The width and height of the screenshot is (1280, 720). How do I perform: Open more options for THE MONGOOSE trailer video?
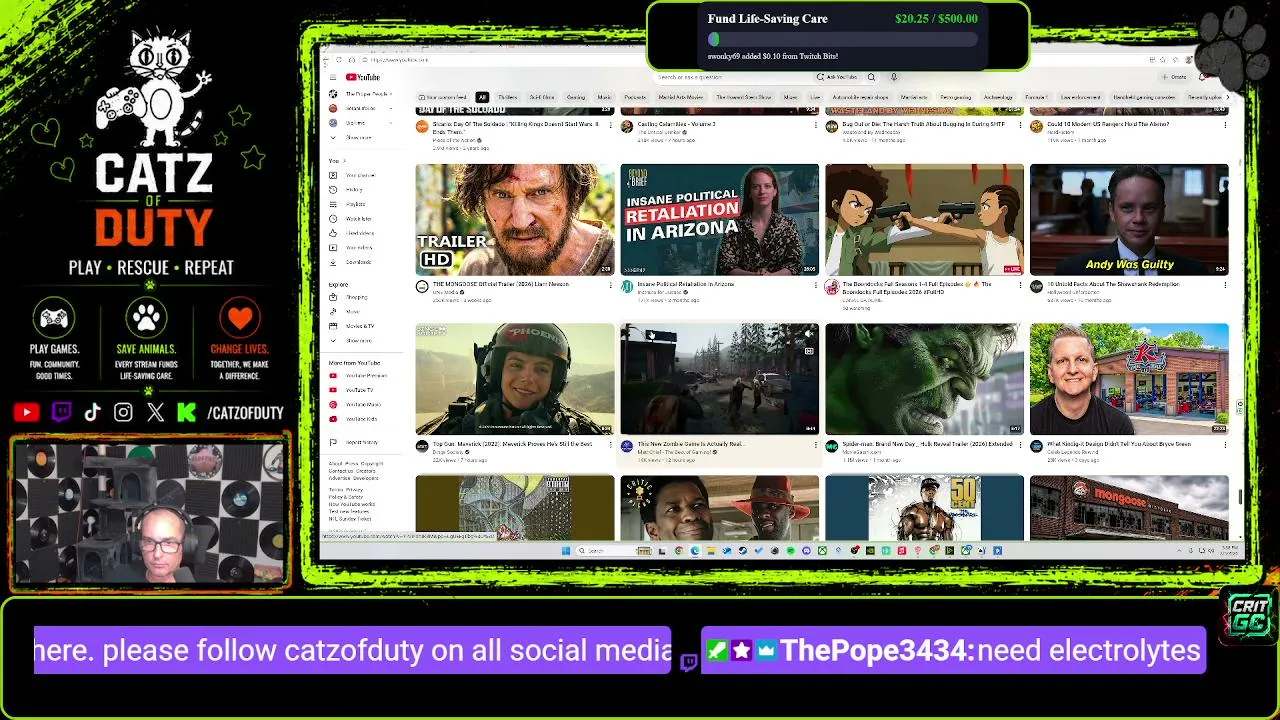(610, 286)
